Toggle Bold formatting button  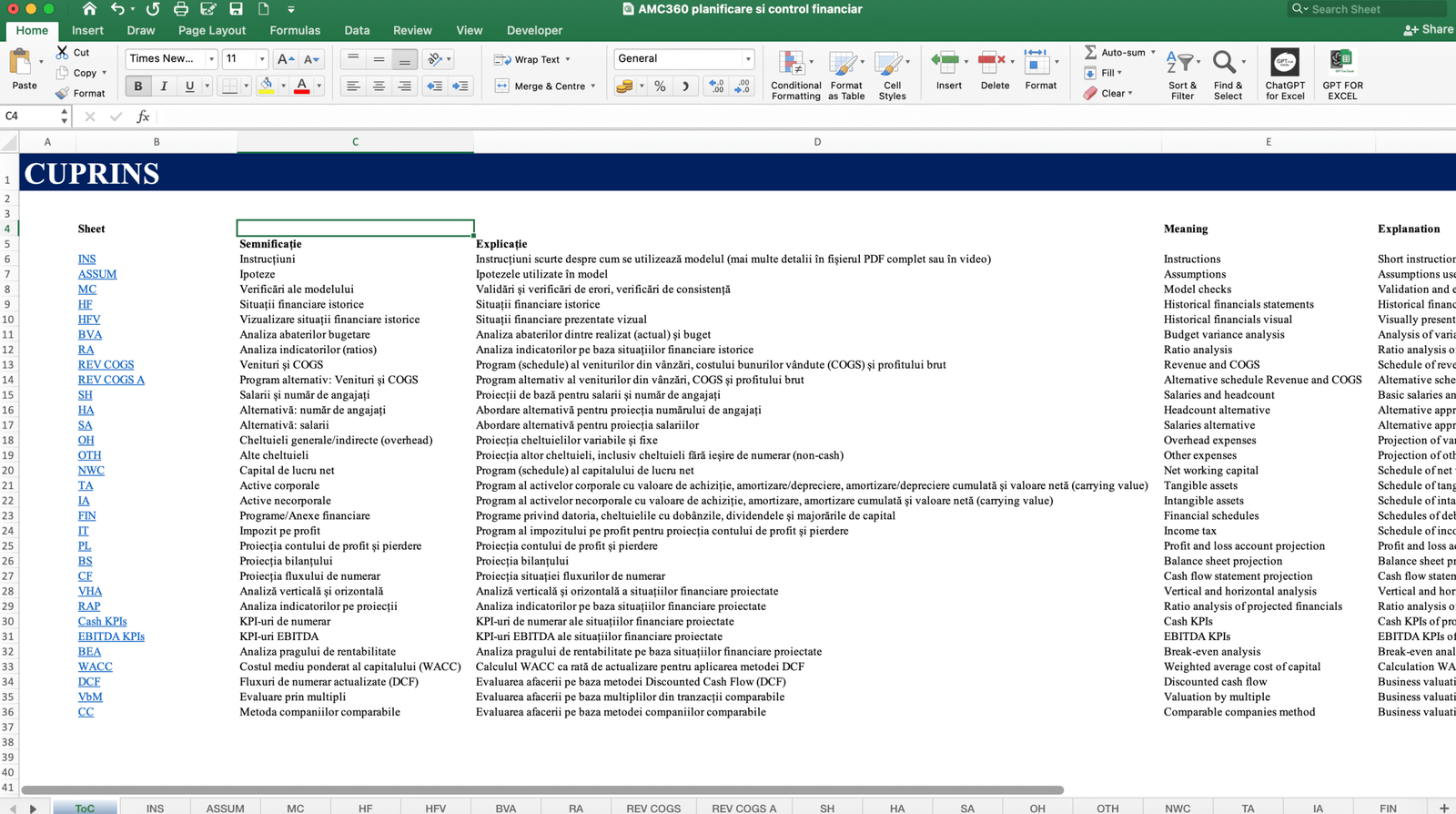coord(138,86)
